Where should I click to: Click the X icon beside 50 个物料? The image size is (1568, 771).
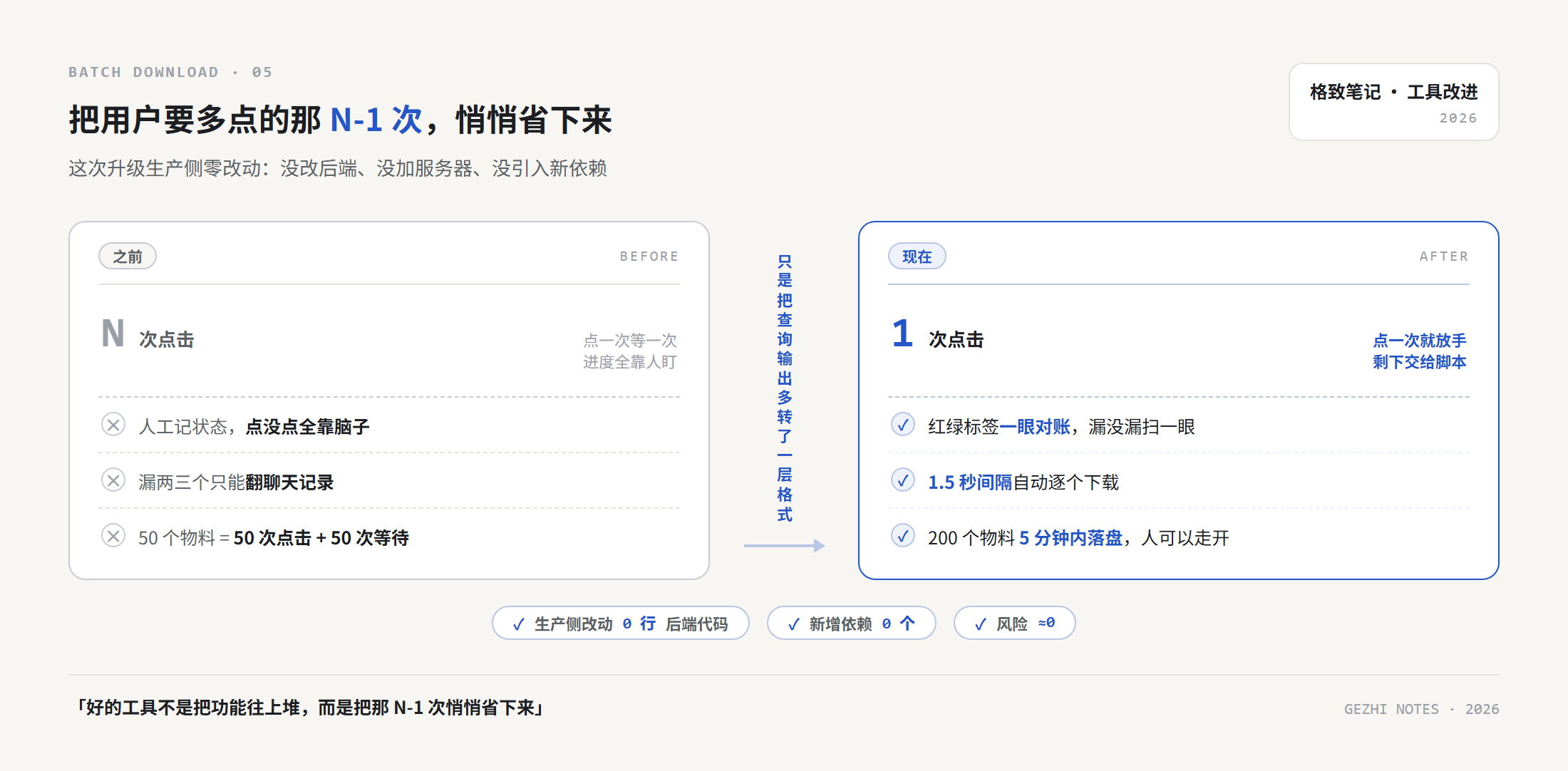coord(113,536)
